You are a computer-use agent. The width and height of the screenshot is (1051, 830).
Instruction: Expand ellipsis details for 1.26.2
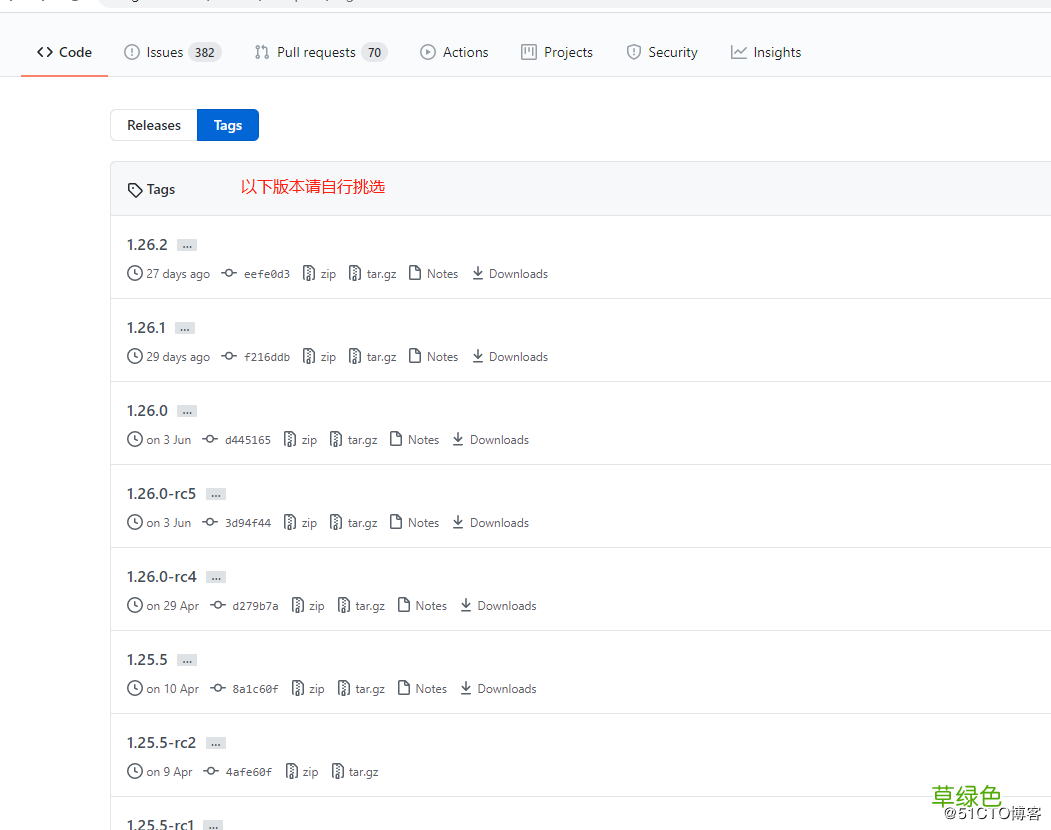(x=187, y=245)
